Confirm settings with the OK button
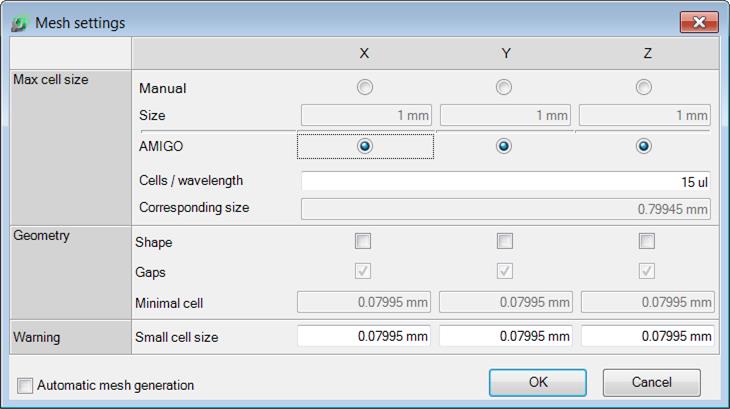The height and width of the screenshot is (409, 730). click(x=538, y=382)
